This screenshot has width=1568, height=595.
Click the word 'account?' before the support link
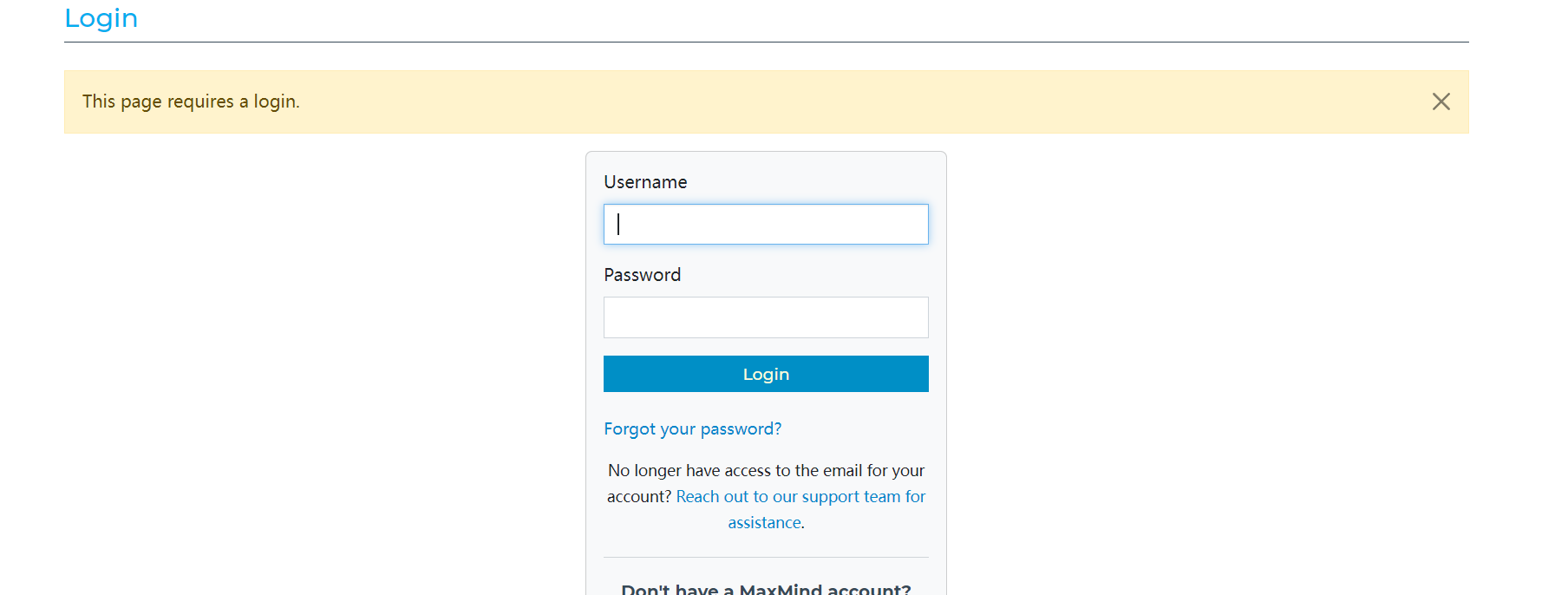pos(638,497)
